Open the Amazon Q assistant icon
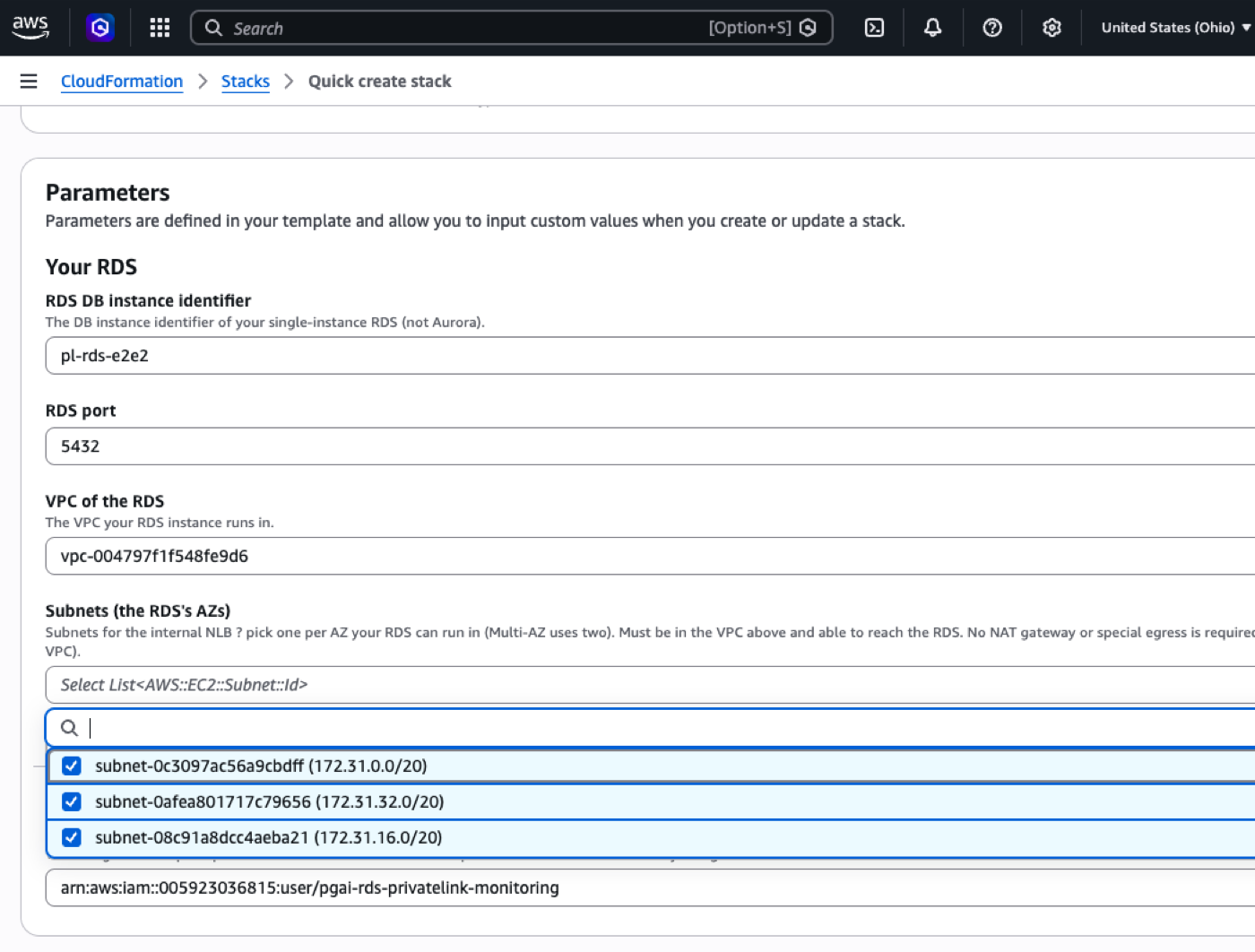The height and width of the screenshot is (952, 1255). [x=100, y=28]
